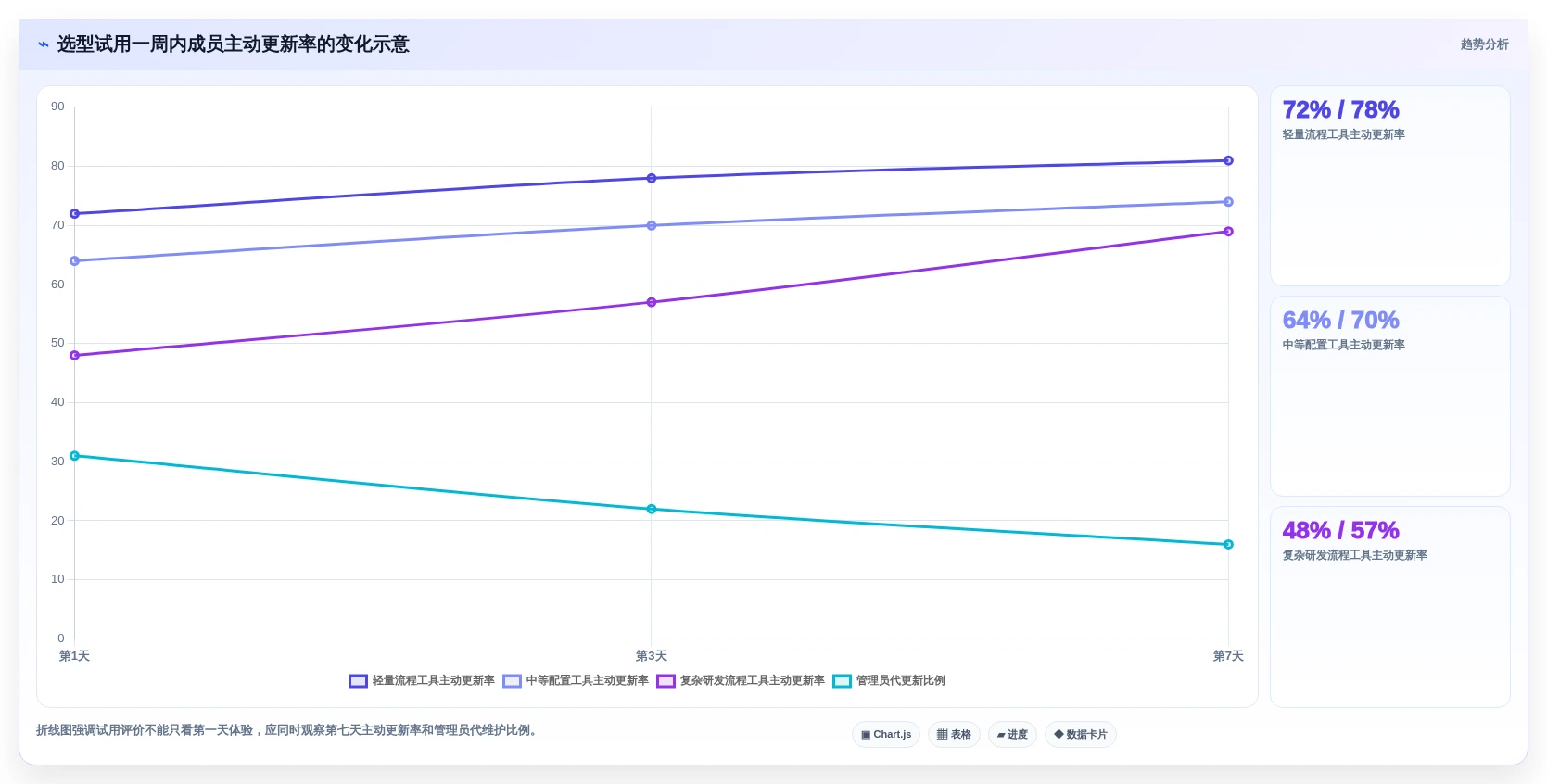Toggle the 管理员代更新比例 legend swatch
The height and width of the screenshot is (784, 1547).
[x=842, y=681]
